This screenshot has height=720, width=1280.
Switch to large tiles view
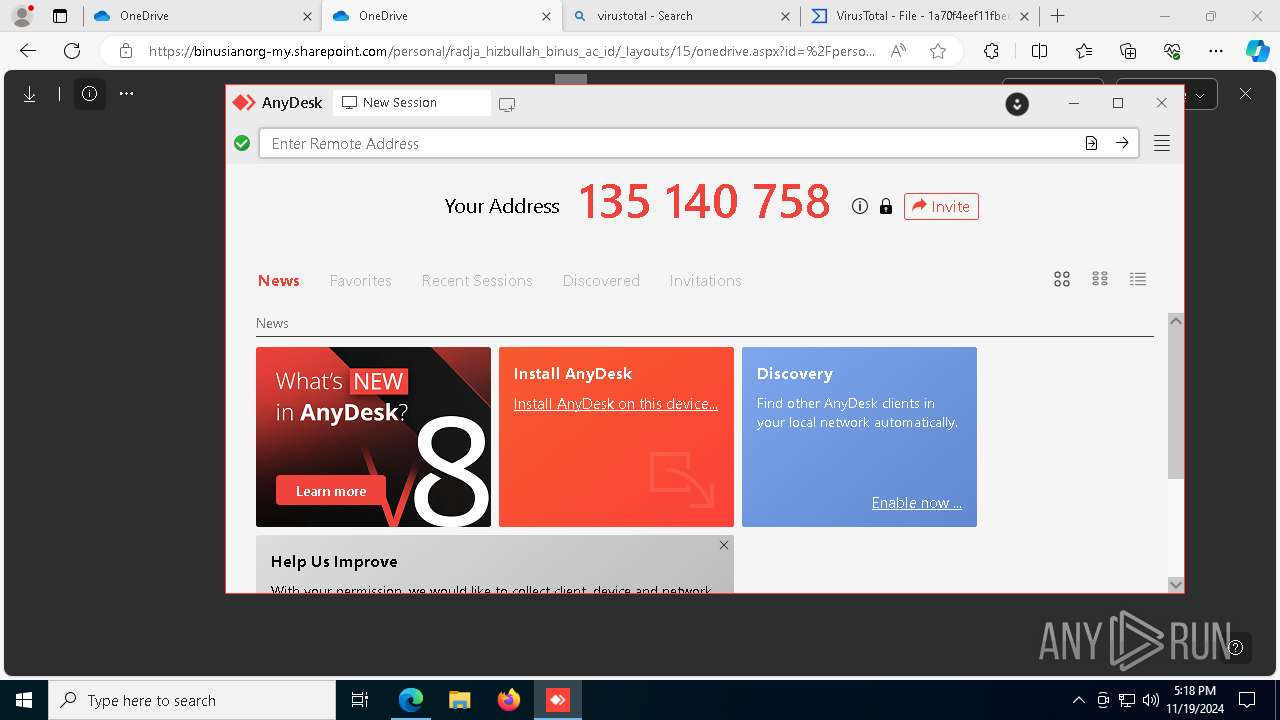[x=1062, y=279]
